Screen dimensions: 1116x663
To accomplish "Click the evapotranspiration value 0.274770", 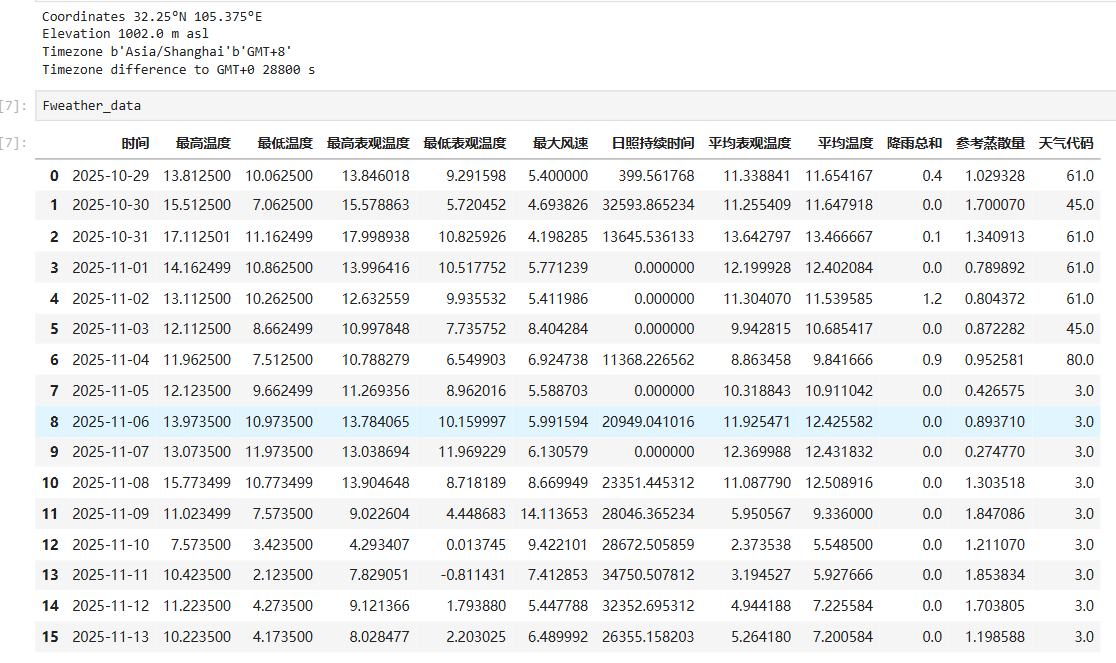I will pos(995,452).
